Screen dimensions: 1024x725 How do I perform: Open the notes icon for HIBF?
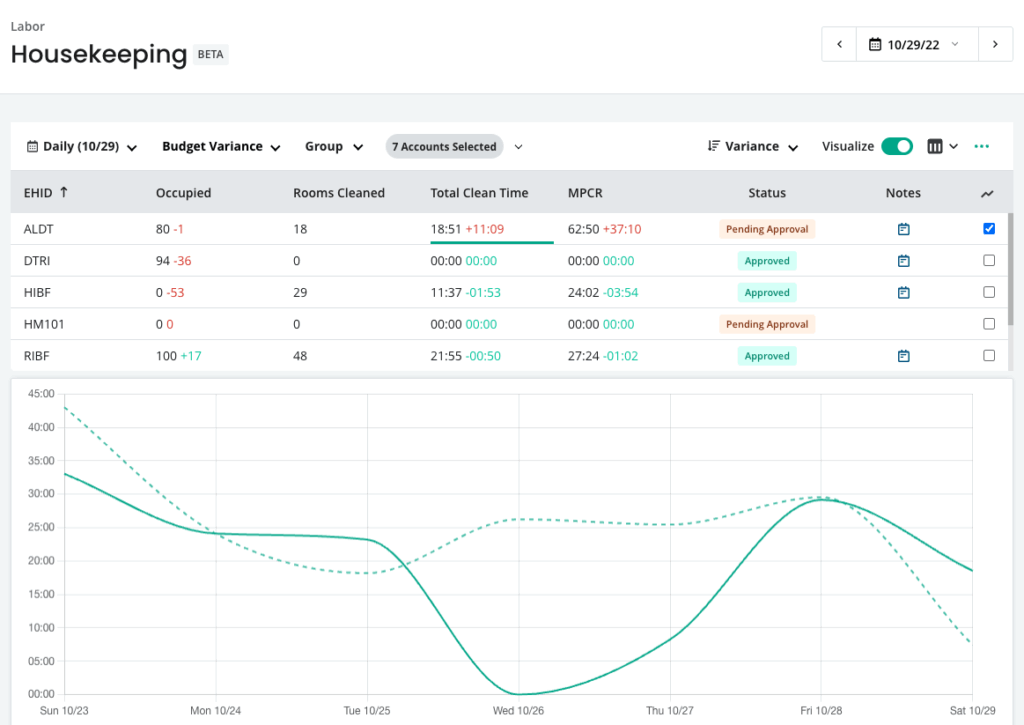click(x=903, y=293)
